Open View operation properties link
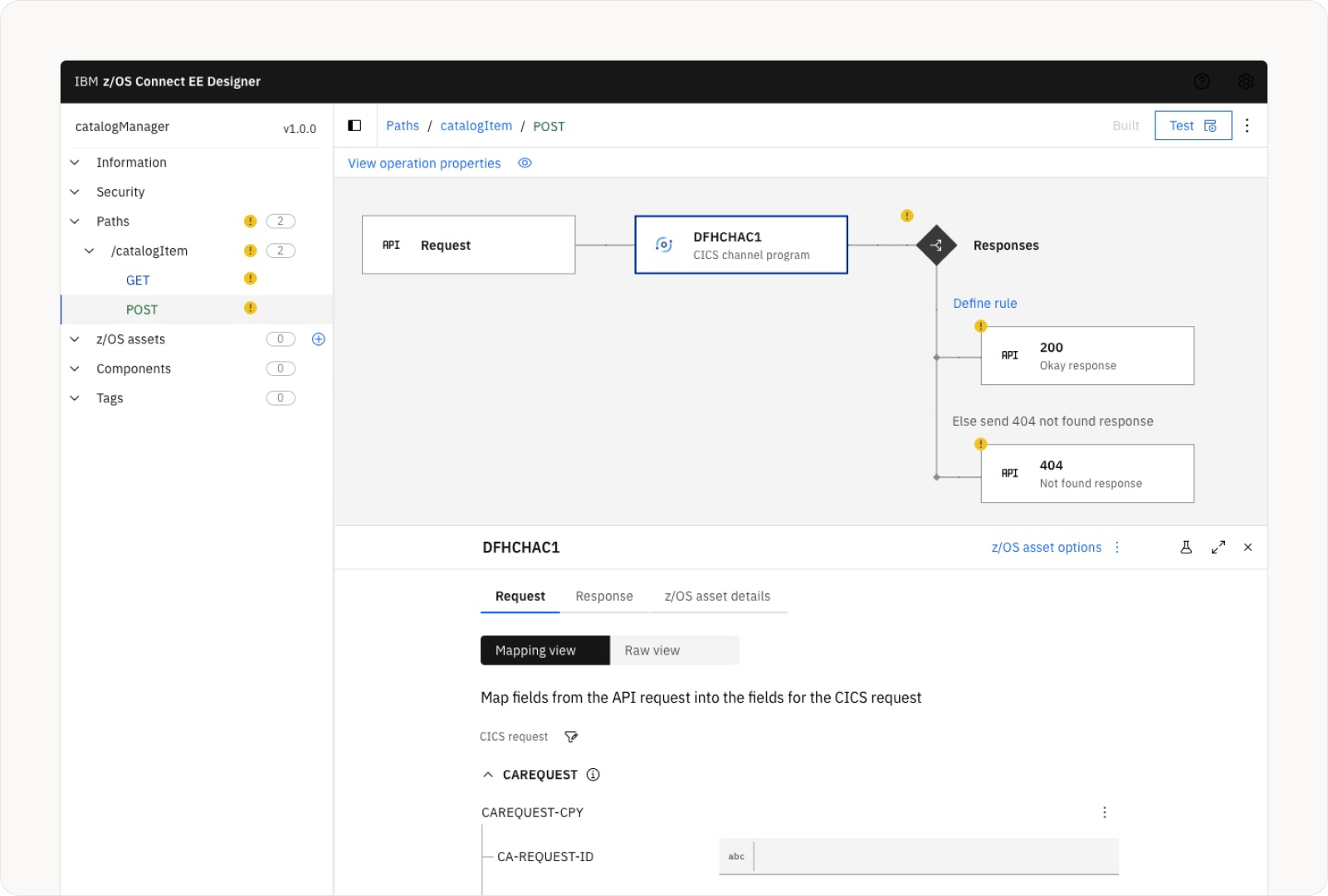The height and width of the screenshot is (896, 1328). click(424, 163)
